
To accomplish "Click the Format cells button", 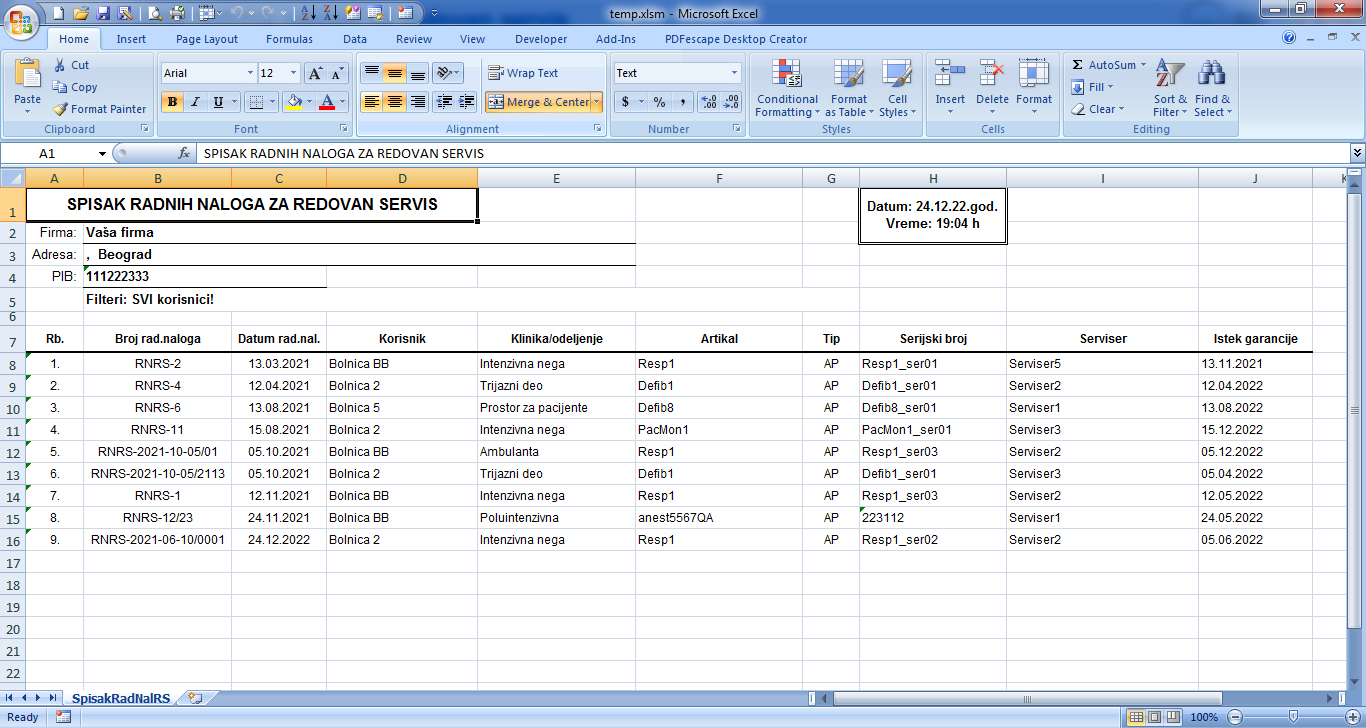I will pos(1034,87).
